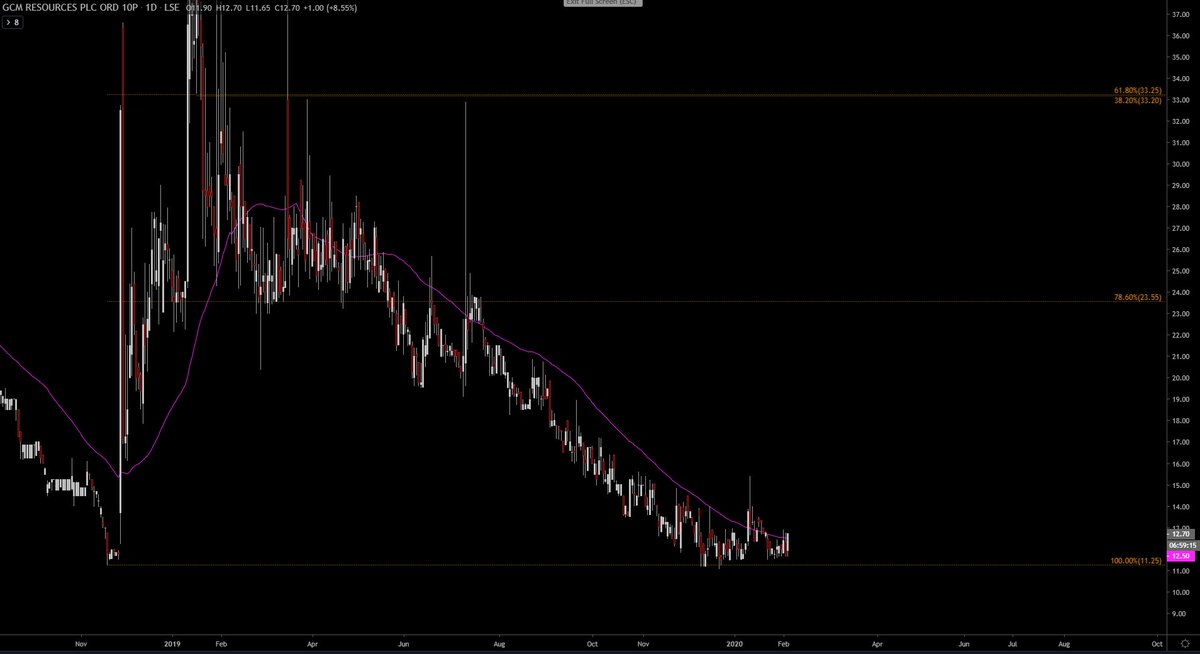
Task: Click the L11.65 low value in the legend
Action: tap(257, 8)
